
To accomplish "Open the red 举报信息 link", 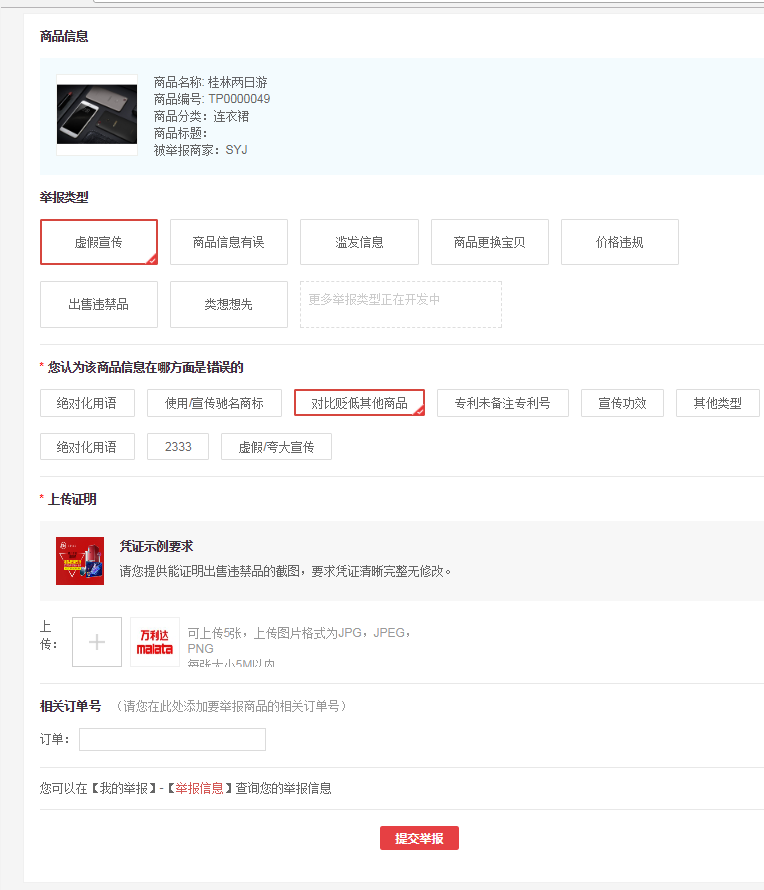I will [x=199, y=788].
